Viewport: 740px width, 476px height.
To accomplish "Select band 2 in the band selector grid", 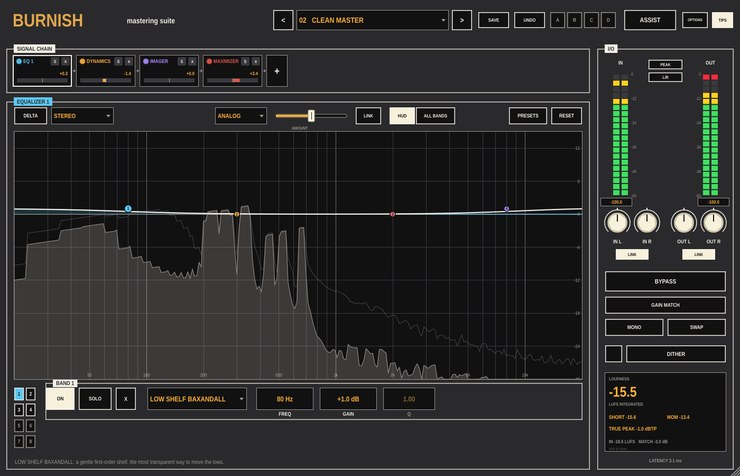I will point(30,394).
